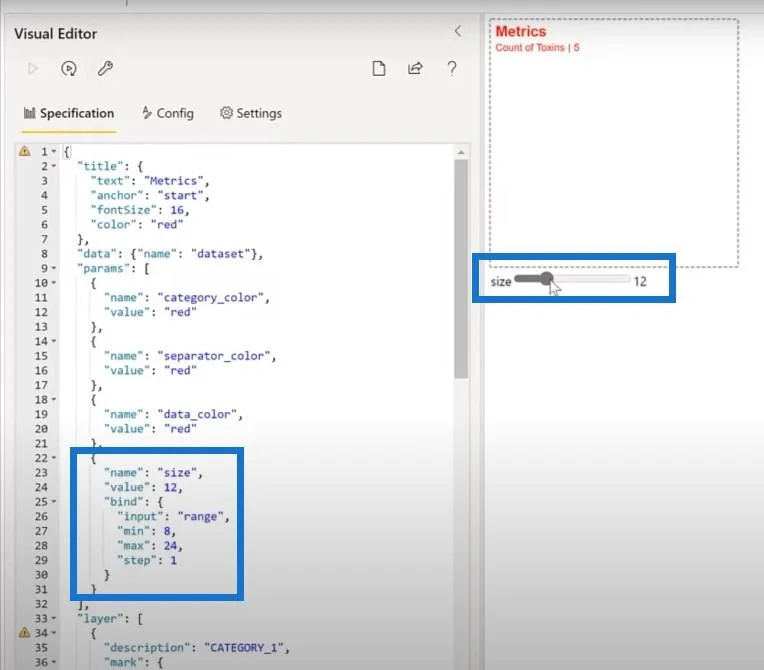Open the Settings tab
This screenshot has height=670, width=764.
251,113
